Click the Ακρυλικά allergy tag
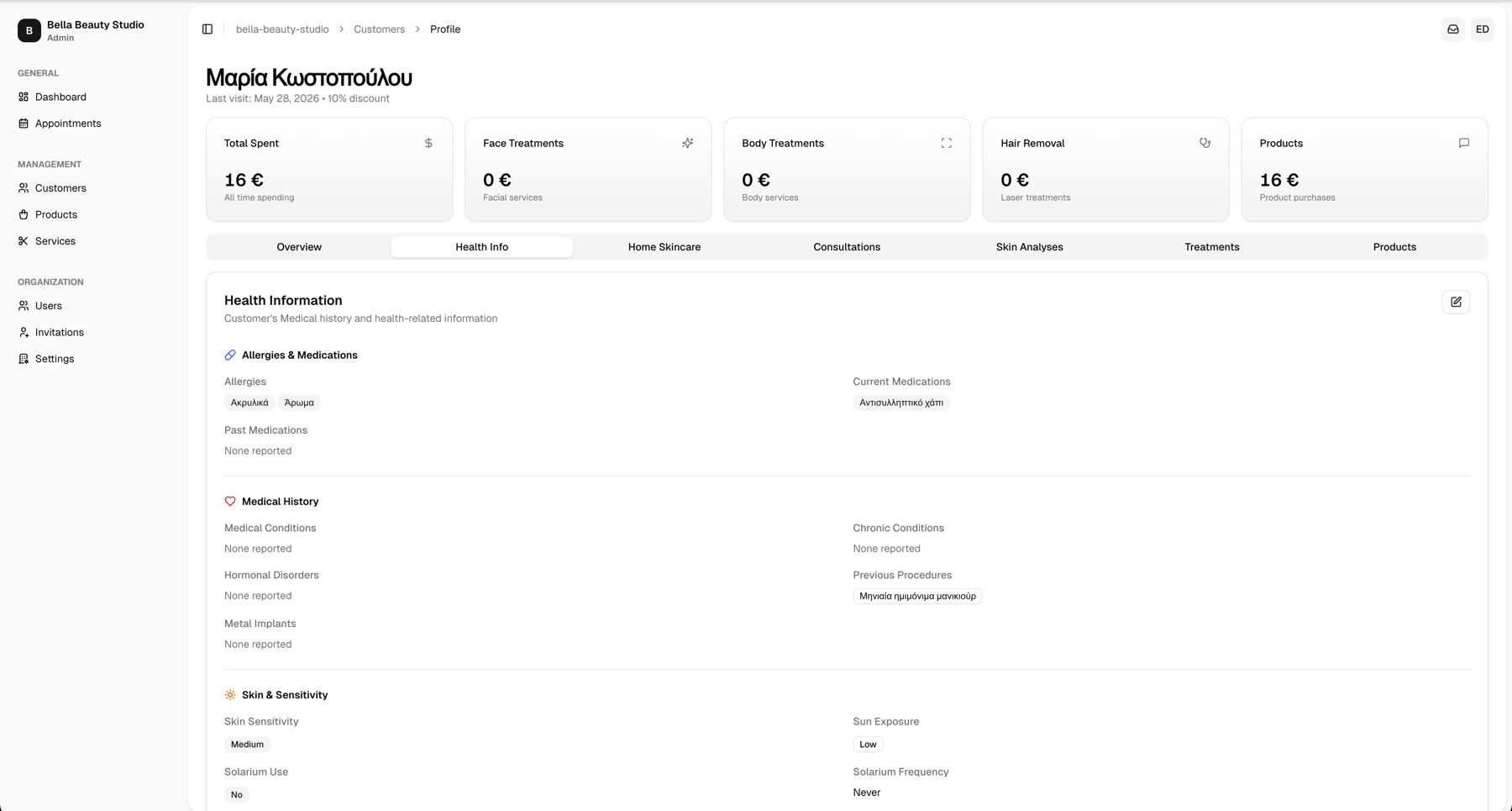The height and width of the screenshot is (811, 1512). tap(249, 403)
